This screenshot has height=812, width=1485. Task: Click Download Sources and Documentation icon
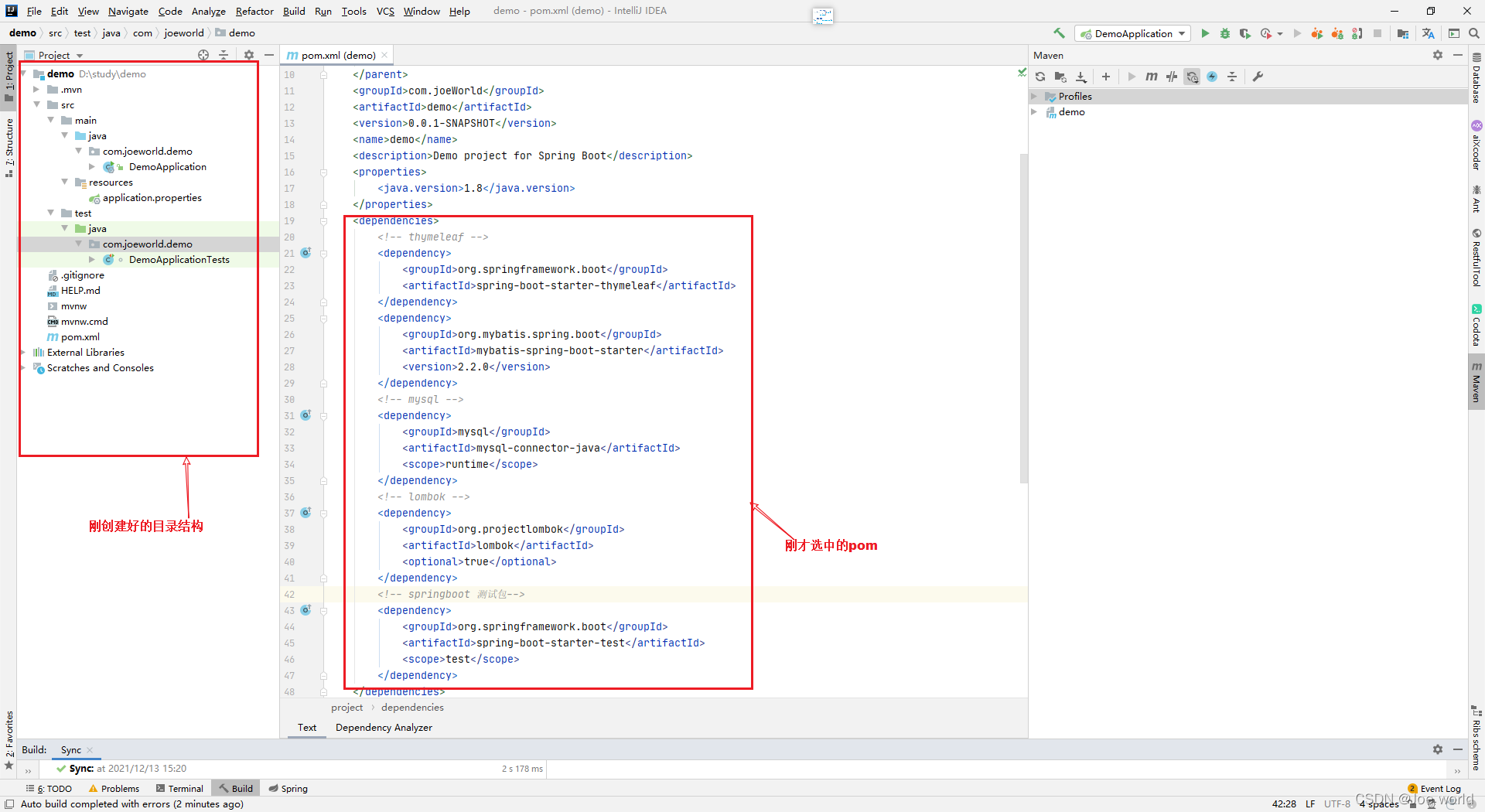(1081, 77)
